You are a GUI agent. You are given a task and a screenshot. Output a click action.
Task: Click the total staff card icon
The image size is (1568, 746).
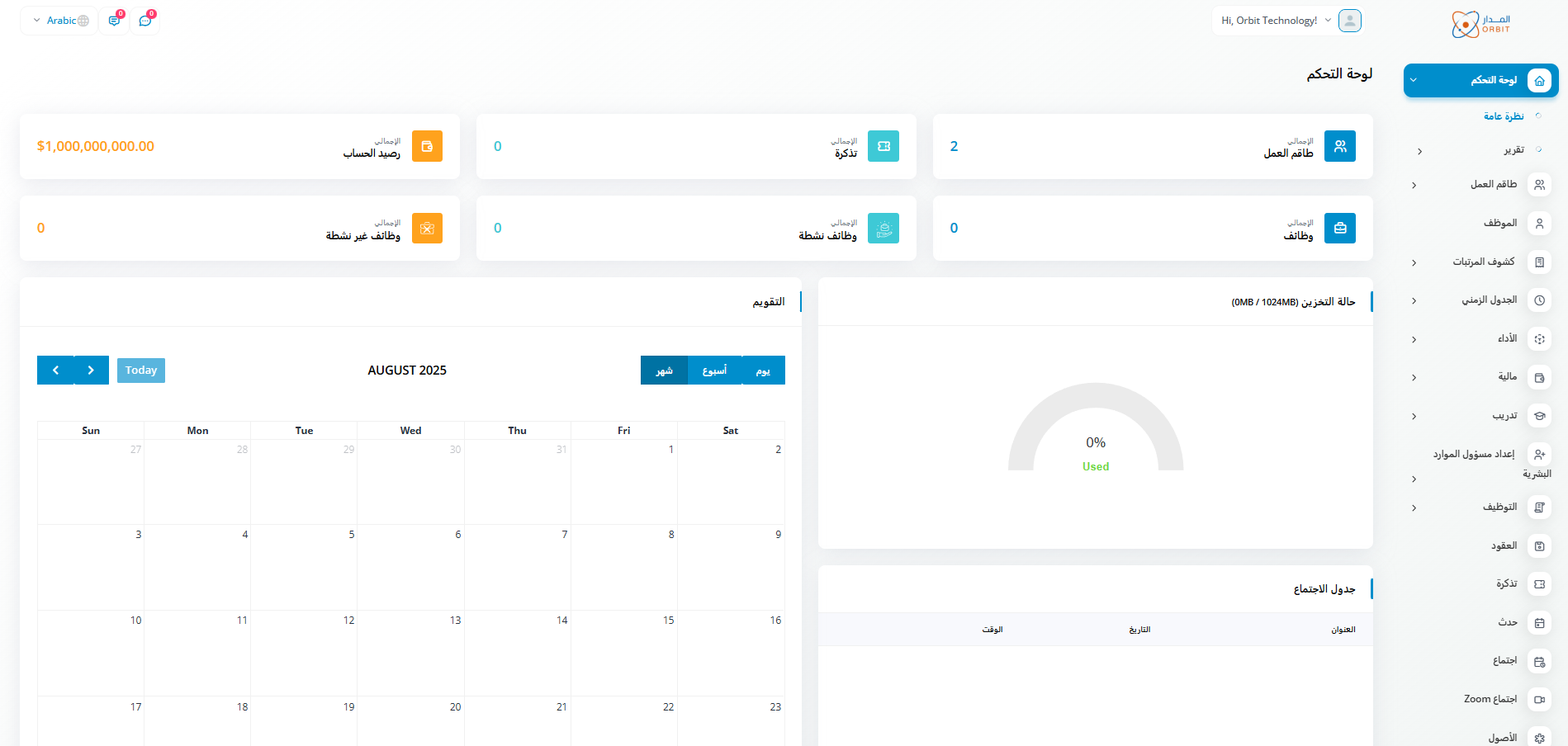point(1339,146)
